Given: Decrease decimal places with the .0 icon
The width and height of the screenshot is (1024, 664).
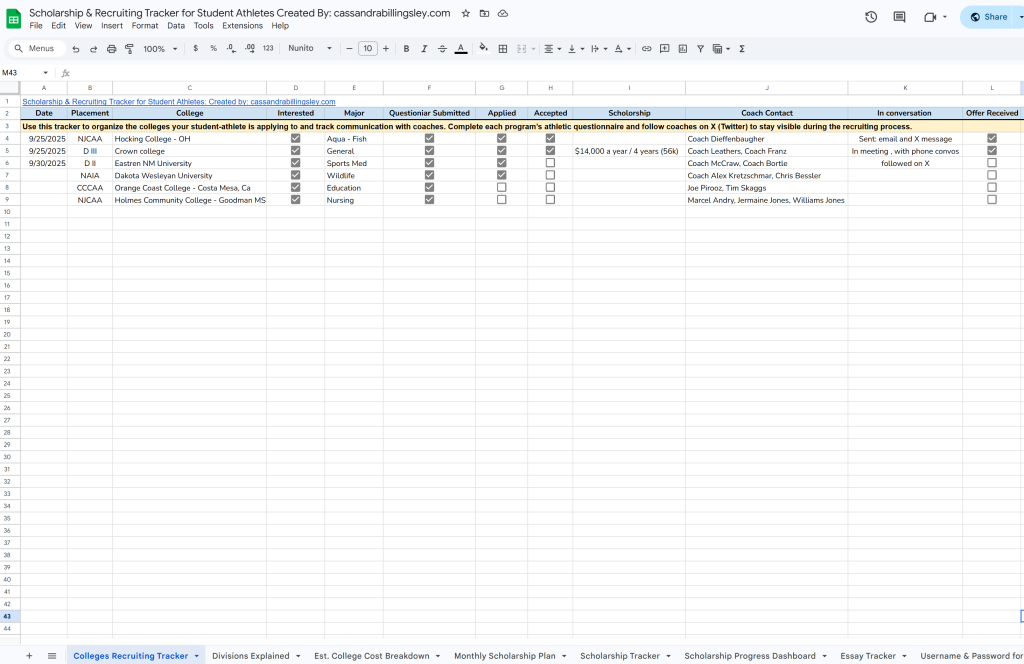Looking at the screenshot, I should 229,48.
